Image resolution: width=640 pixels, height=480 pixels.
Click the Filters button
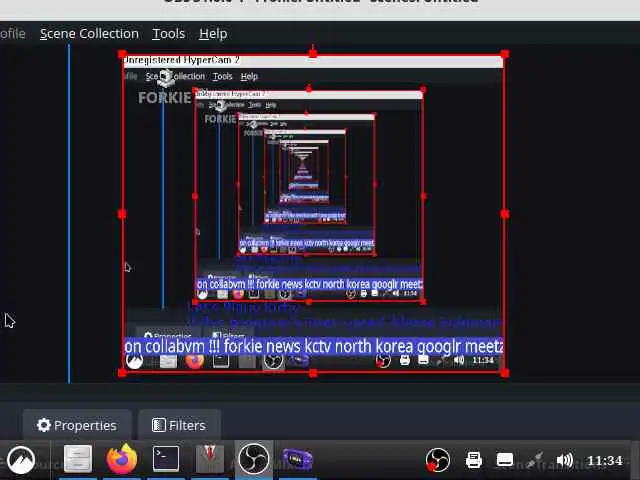coord(179,425)
